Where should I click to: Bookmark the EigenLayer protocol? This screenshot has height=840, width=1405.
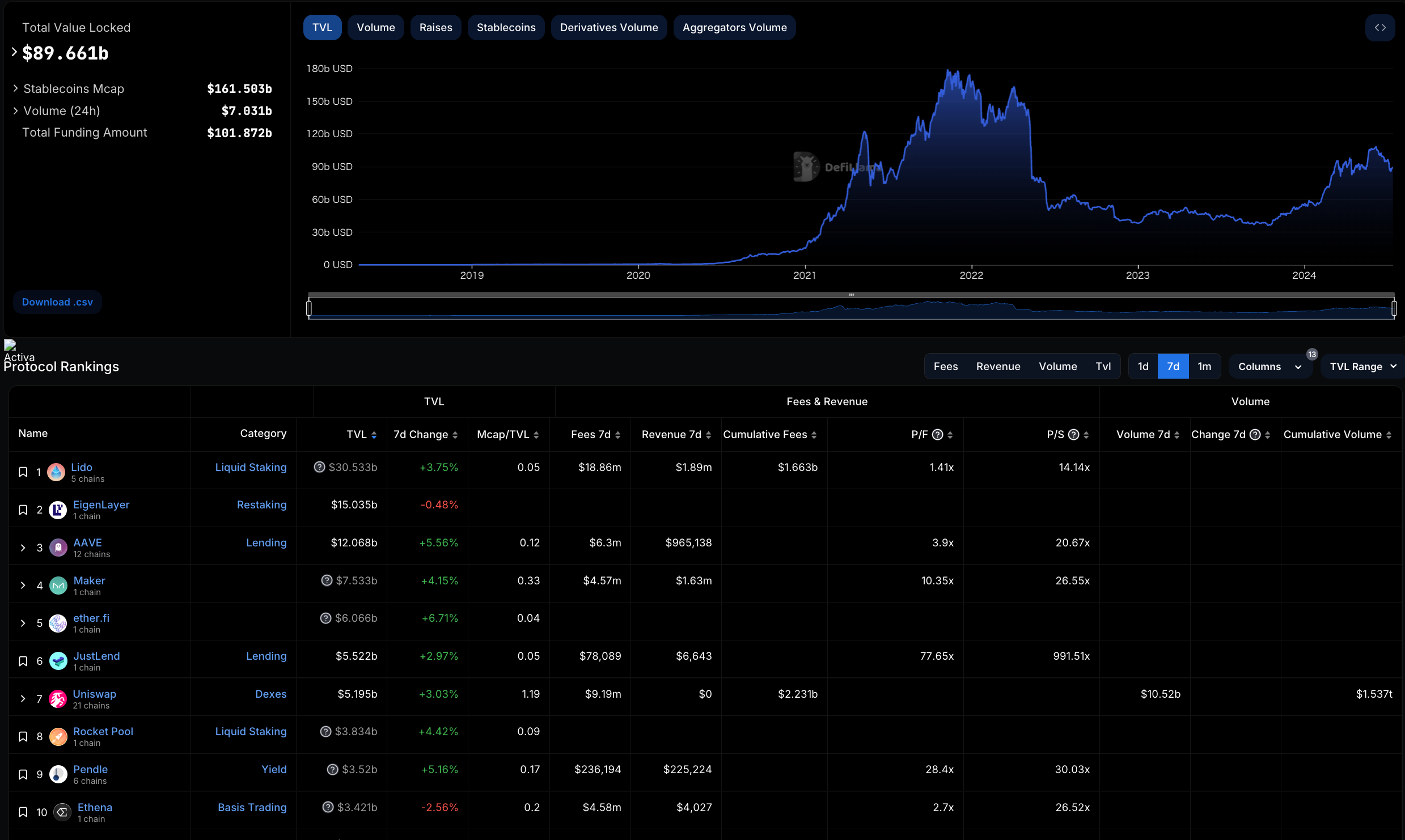(x=23, y=510)
